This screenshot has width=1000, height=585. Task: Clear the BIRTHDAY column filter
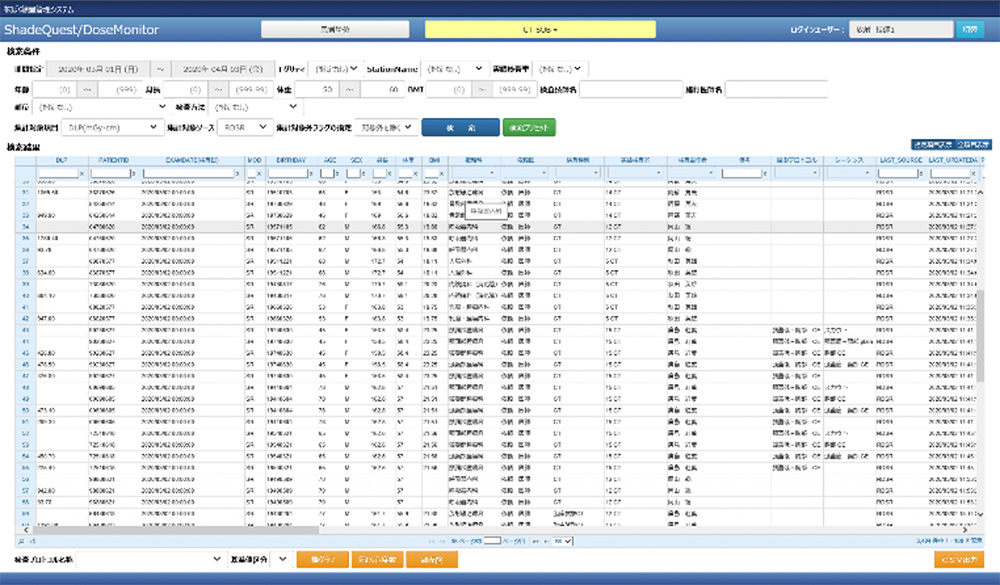[x=311, y=174]
